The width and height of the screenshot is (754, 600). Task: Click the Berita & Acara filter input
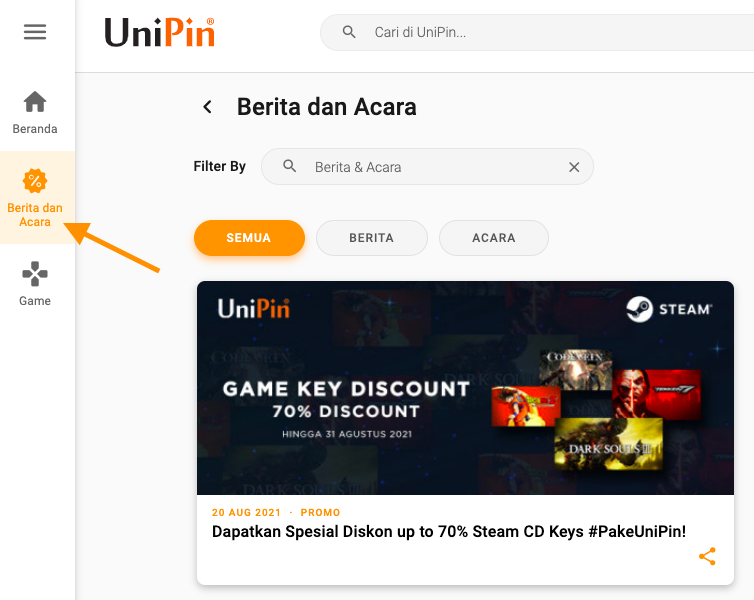427,166
